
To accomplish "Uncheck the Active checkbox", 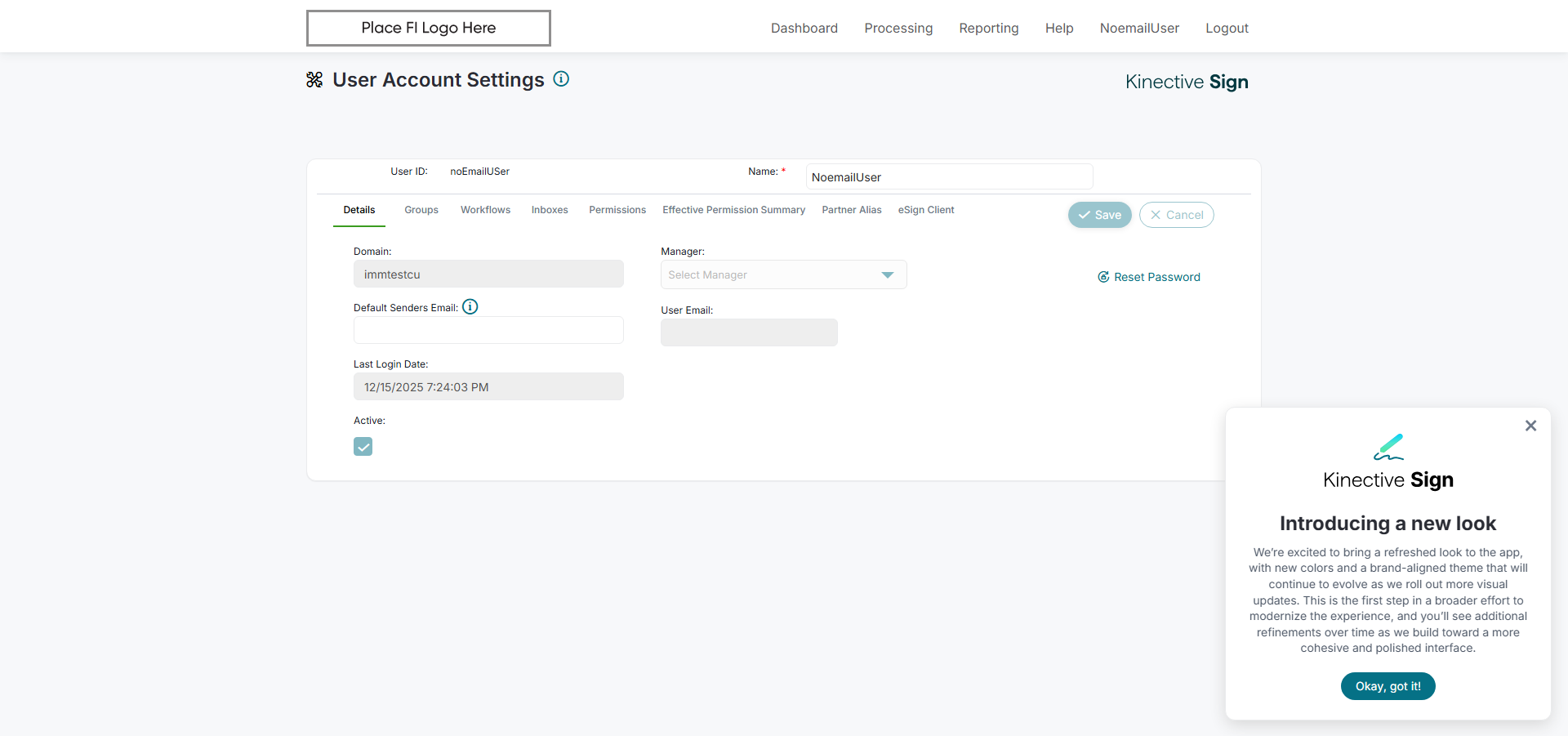I will (x=363, y=446).
